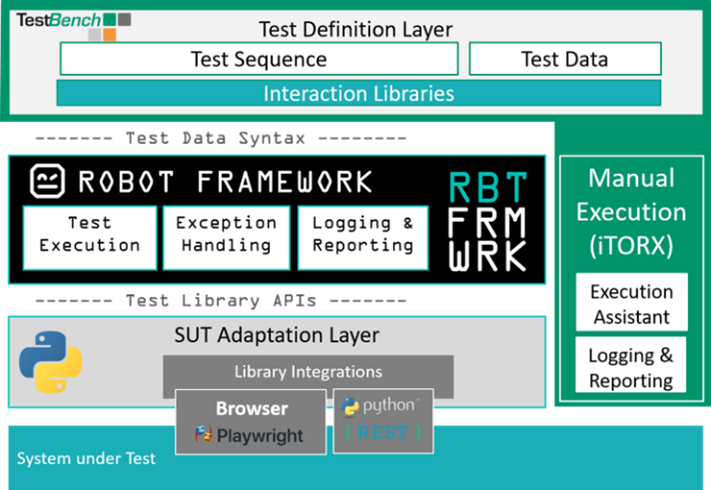Click the Exception Handling box
The image size is (711, 490).
click(x=226, y=238)
